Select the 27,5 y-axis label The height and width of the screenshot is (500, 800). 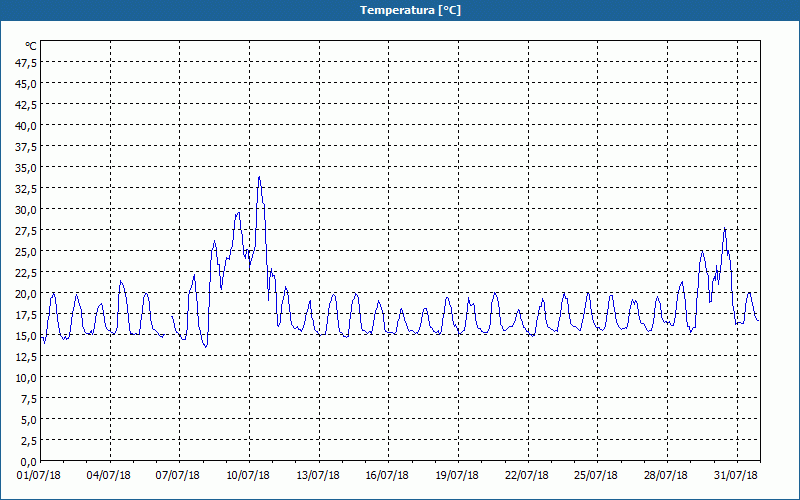coord(27,231)
